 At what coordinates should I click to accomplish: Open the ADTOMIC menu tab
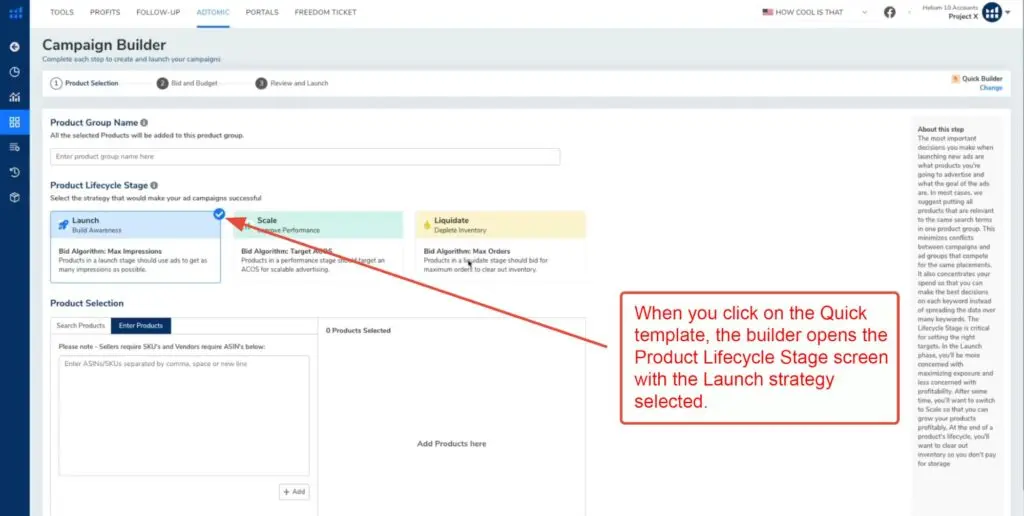tap(212, 12)
